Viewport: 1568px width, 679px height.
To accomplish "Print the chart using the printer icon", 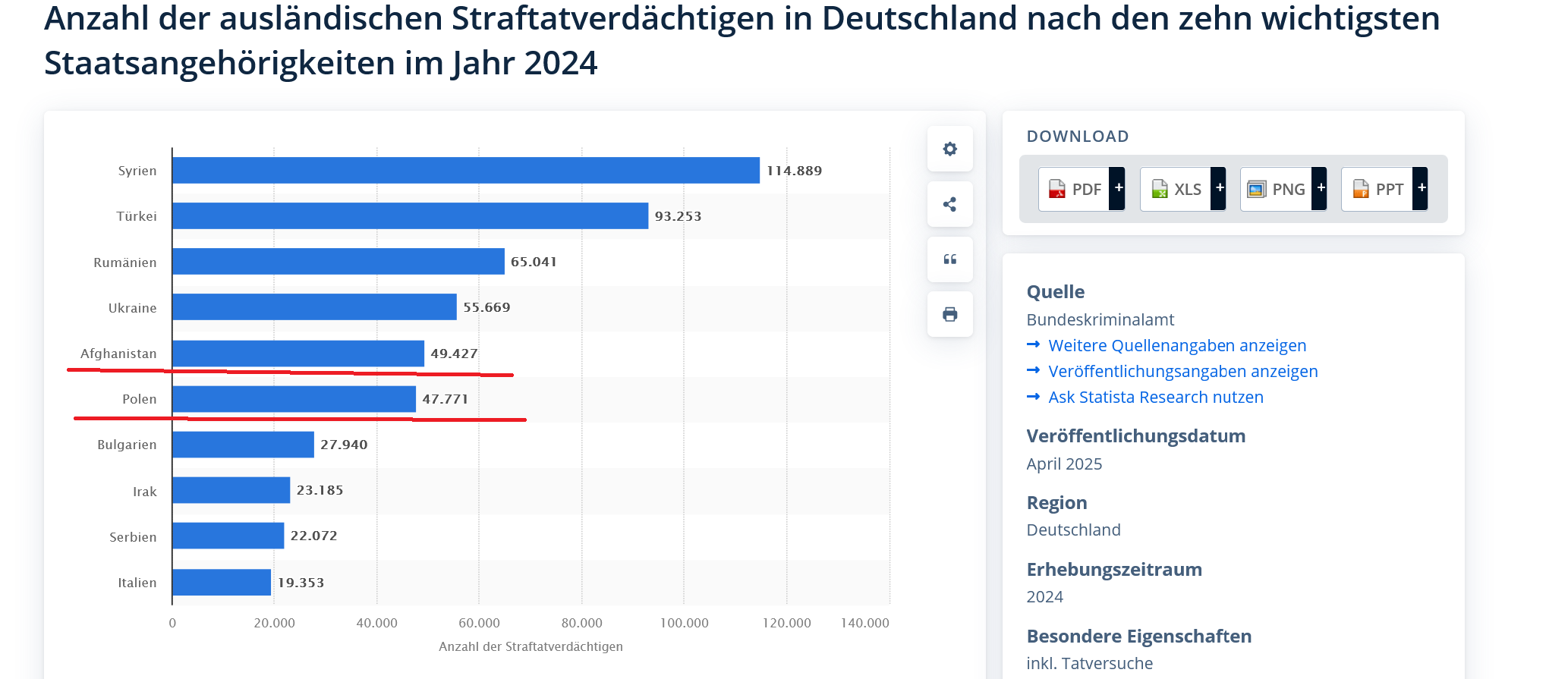I will (x=949, y=314).
